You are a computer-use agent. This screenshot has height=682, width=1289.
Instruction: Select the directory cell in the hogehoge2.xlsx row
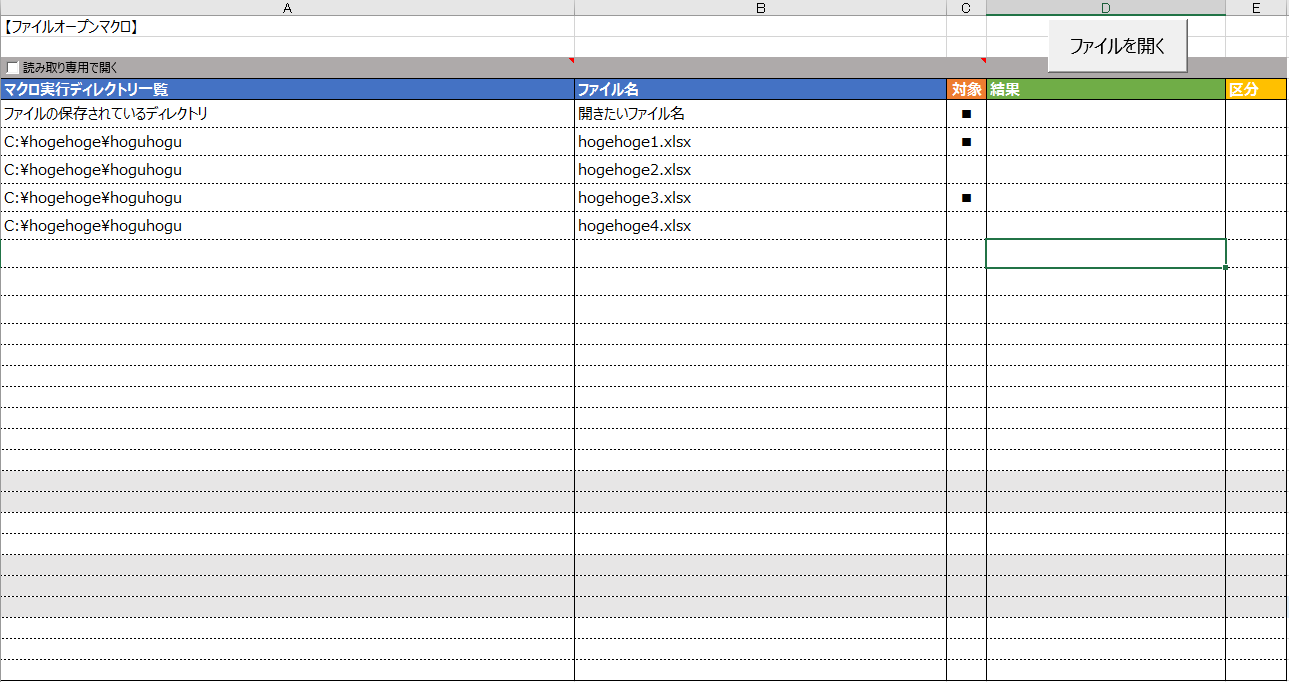287,170
